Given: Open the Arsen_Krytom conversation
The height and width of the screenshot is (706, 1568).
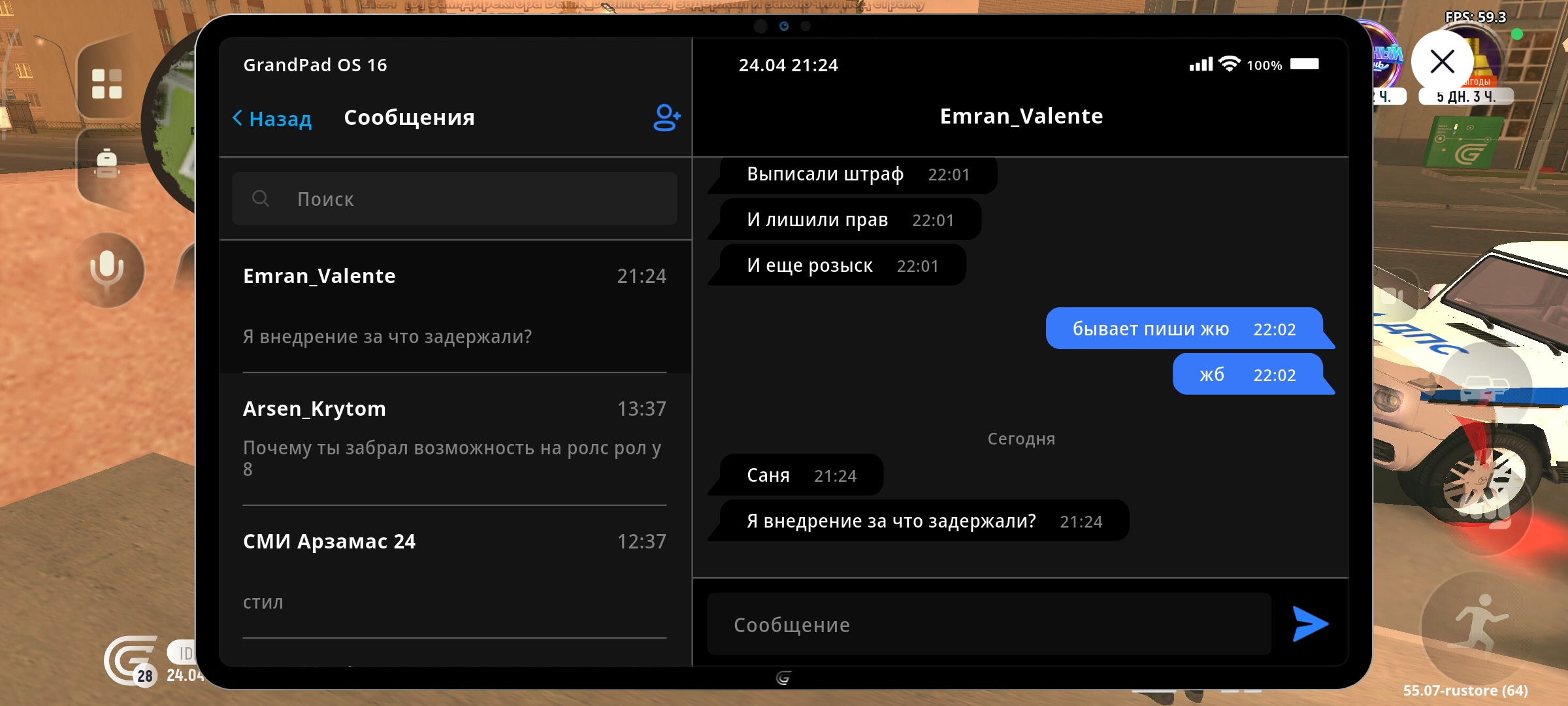Looking at the screenshot, I should (455, 438).
